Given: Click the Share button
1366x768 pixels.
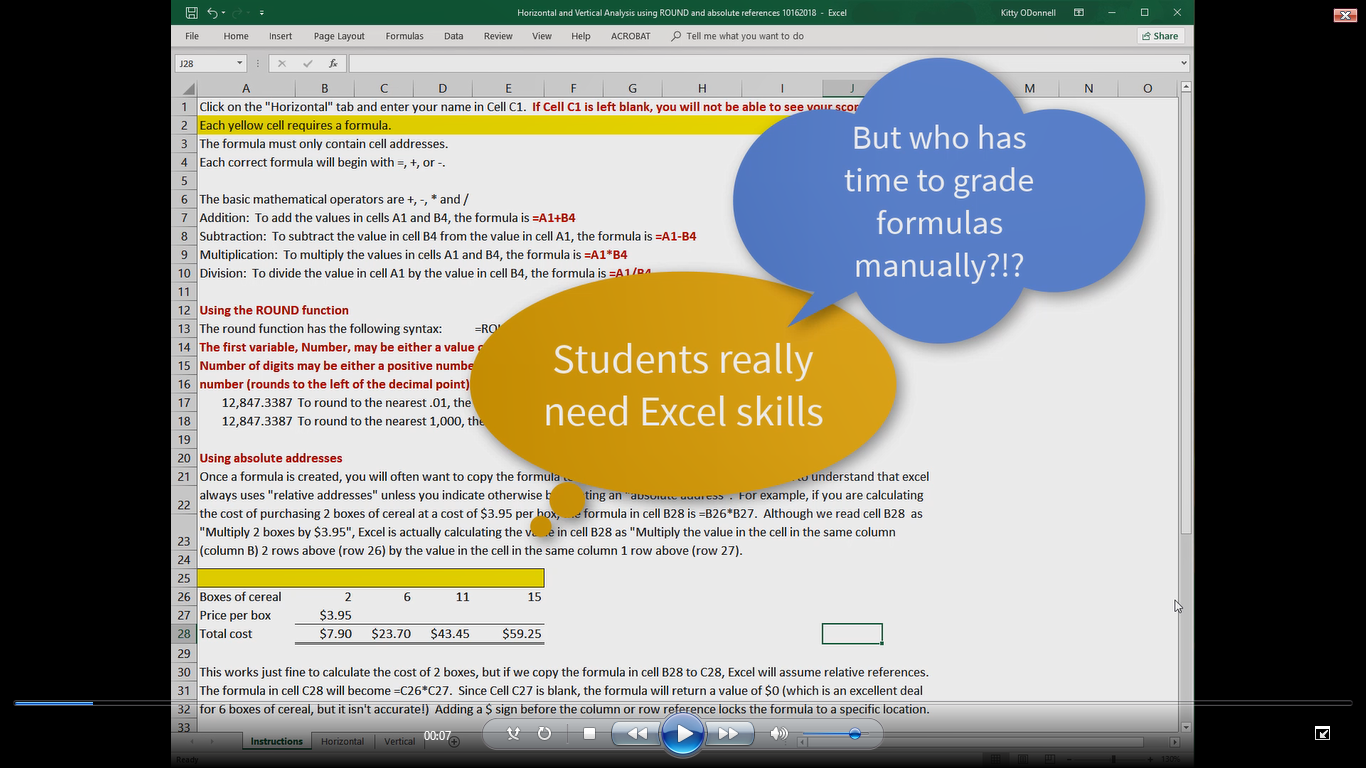Looking at the screenshot, I should pyautogui.click(x=1160, y=36).
